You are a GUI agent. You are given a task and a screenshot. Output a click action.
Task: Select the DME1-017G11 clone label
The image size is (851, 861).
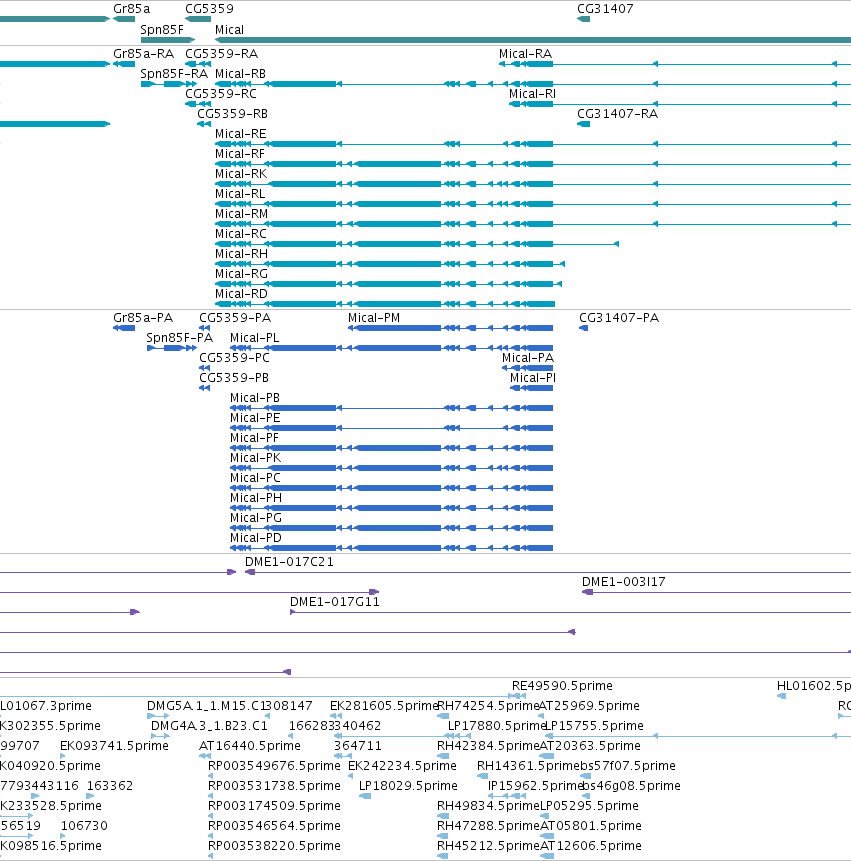[335, 602]
